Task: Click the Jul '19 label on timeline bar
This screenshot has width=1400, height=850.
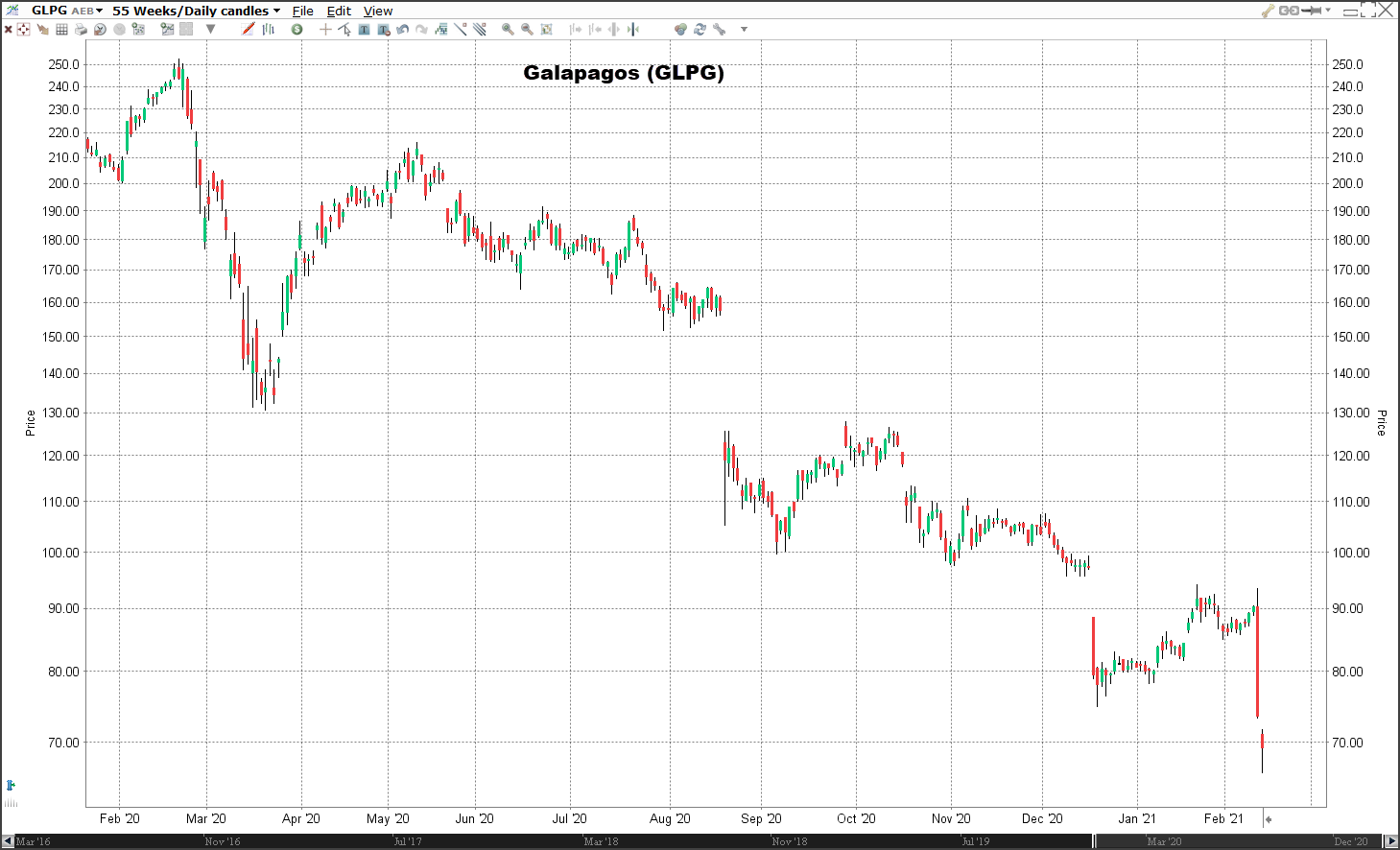Action: [976, 841]
